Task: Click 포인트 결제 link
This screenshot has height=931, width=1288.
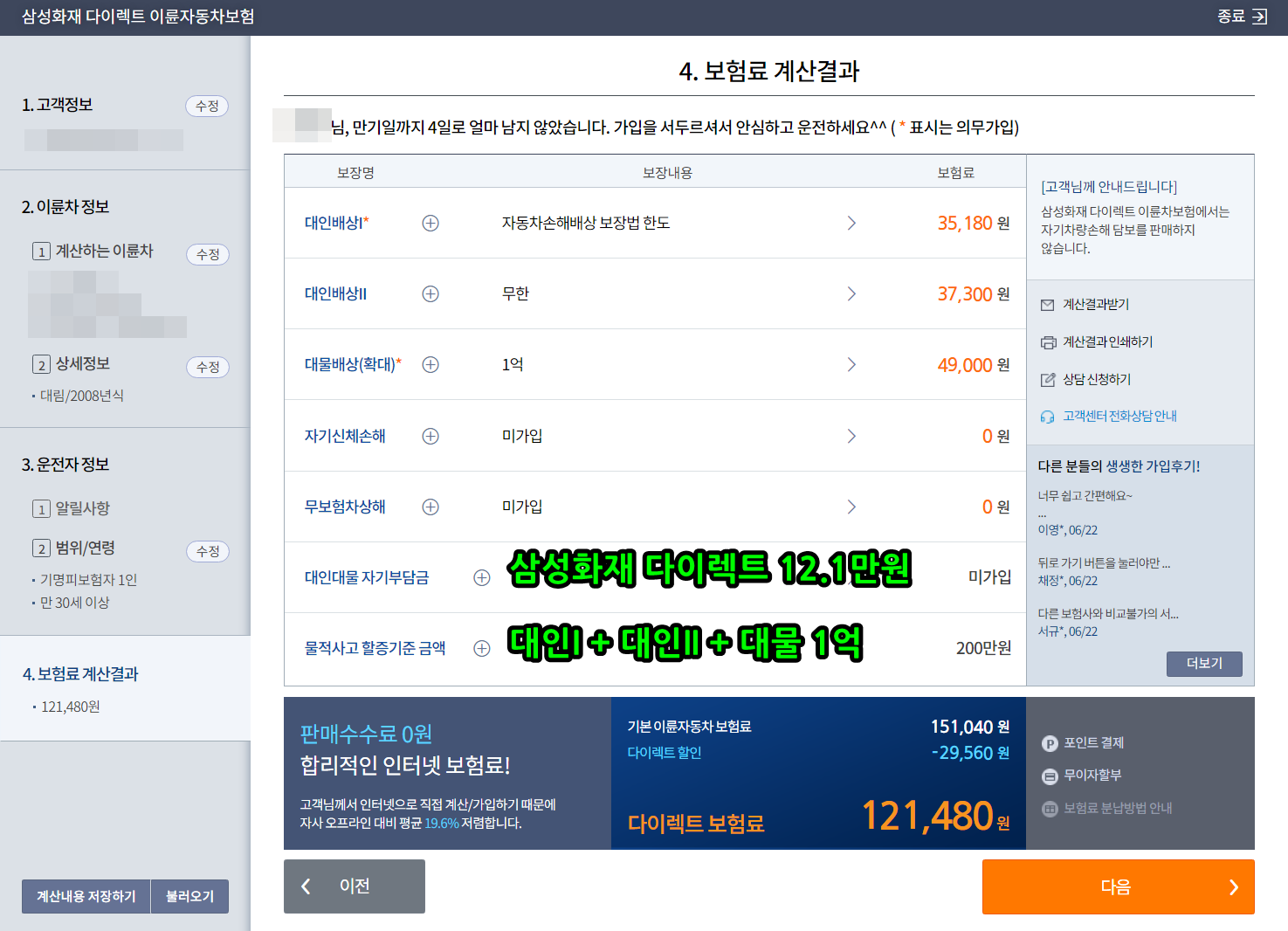Action: (x=1093, y=743)
